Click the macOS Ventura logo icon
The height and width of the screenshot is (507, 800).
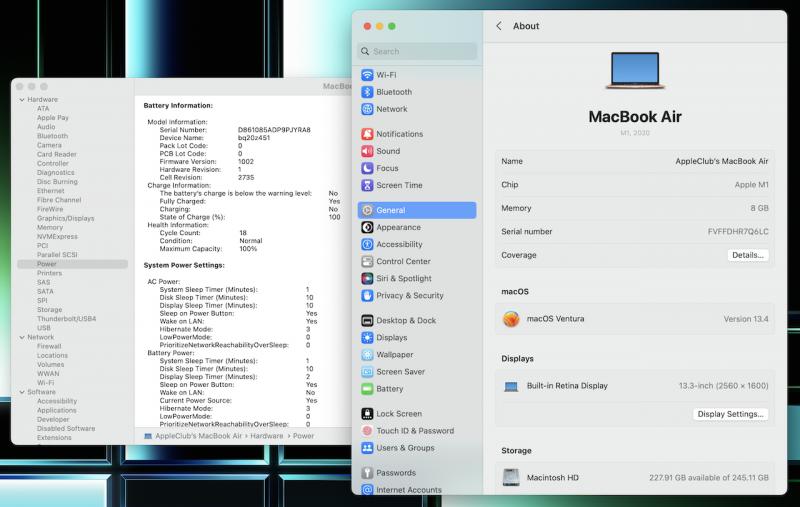point(511,319)
